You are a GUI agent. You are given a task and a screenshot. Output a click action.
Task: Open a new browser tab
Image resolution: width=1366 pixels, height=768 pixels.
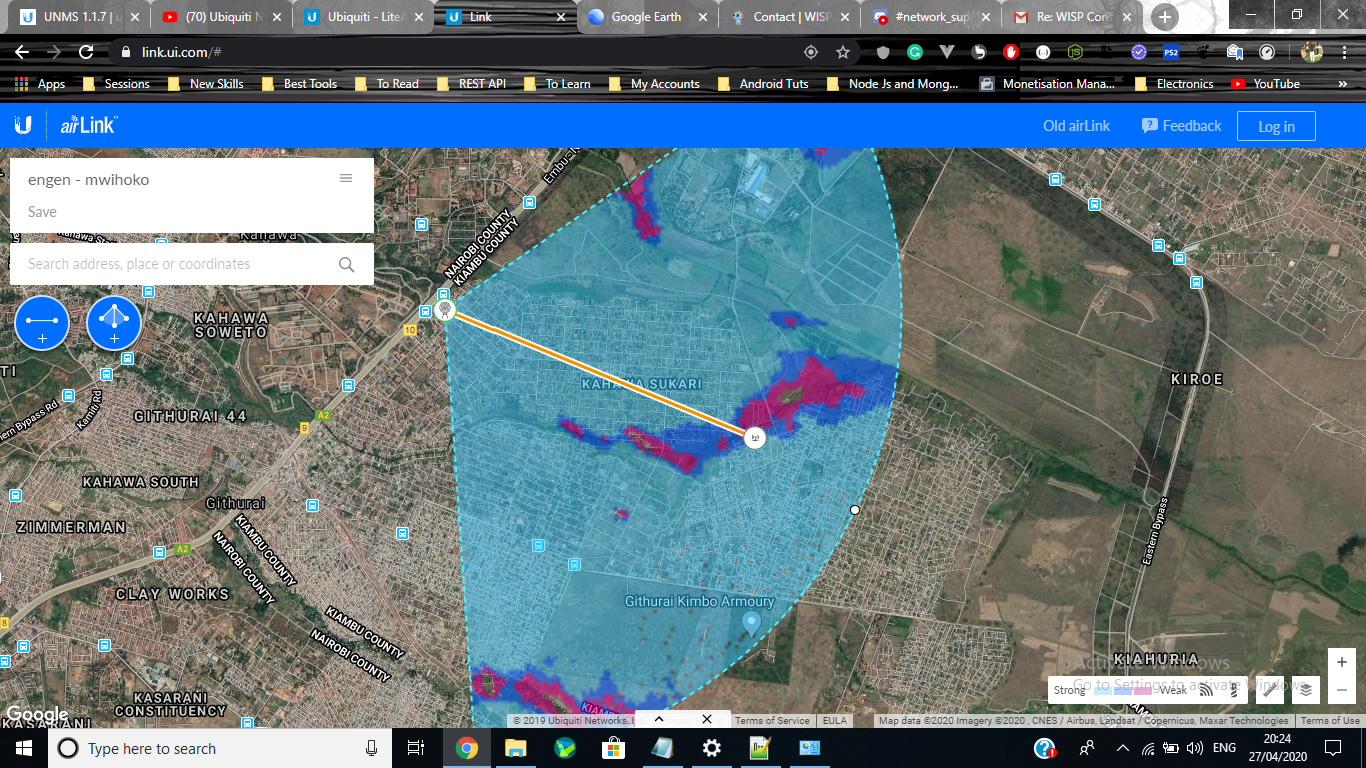click(1165, 17)
